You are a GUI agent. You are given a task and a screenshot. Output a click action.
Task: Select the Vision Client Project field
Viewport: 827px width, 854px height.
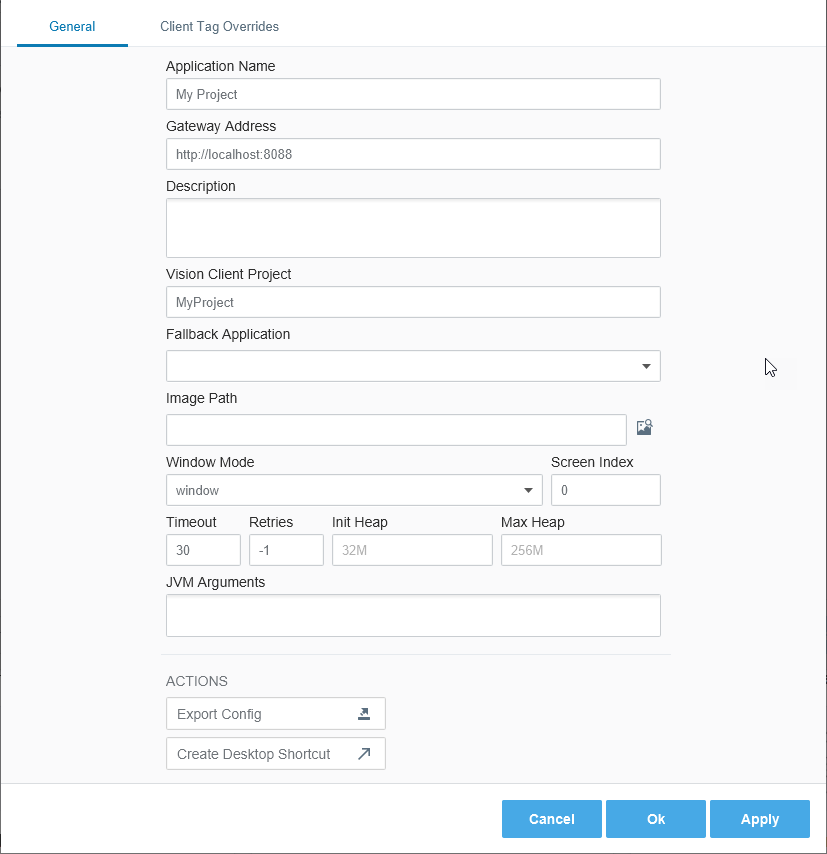(413, 302)
